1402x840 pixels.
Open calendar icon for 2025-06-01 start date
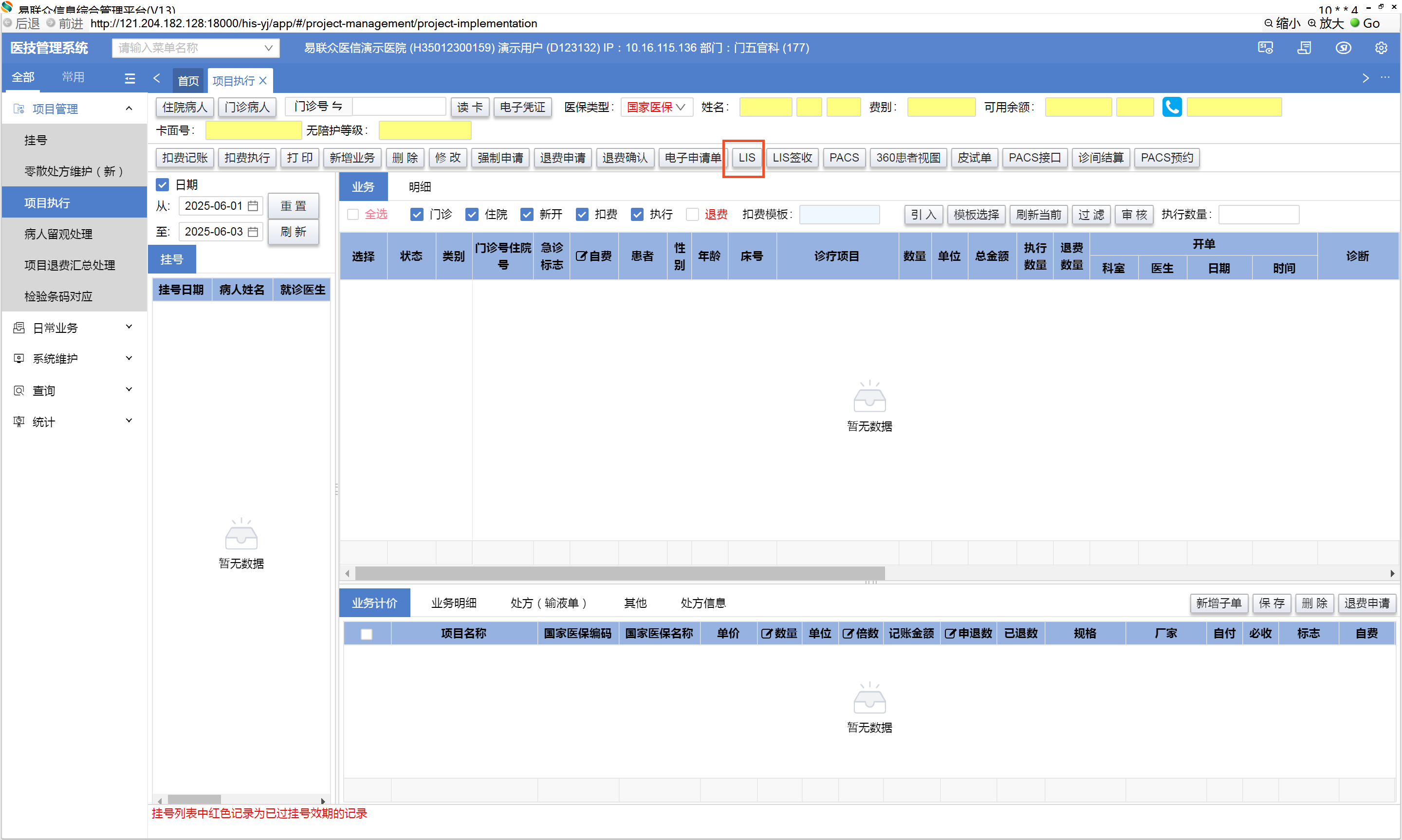coord(253,206)
